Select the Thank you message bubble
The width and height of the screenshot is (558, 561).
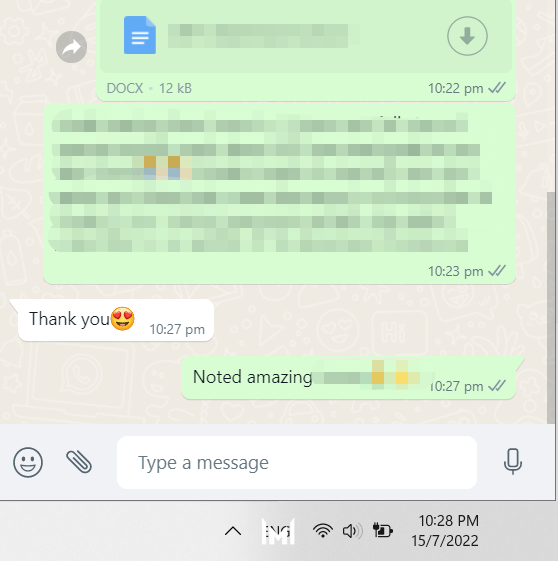pyautogui.click(x=116, y=320)
